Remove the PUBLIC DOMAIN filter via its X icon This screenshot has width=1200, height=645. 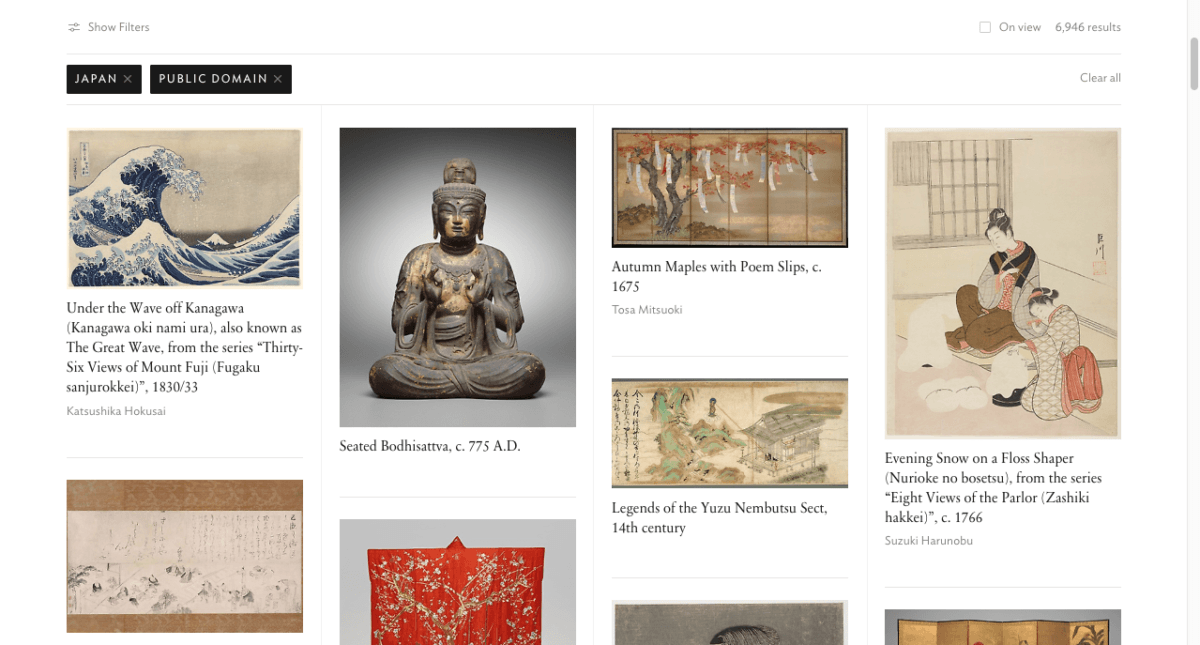(x=278, y=79)
